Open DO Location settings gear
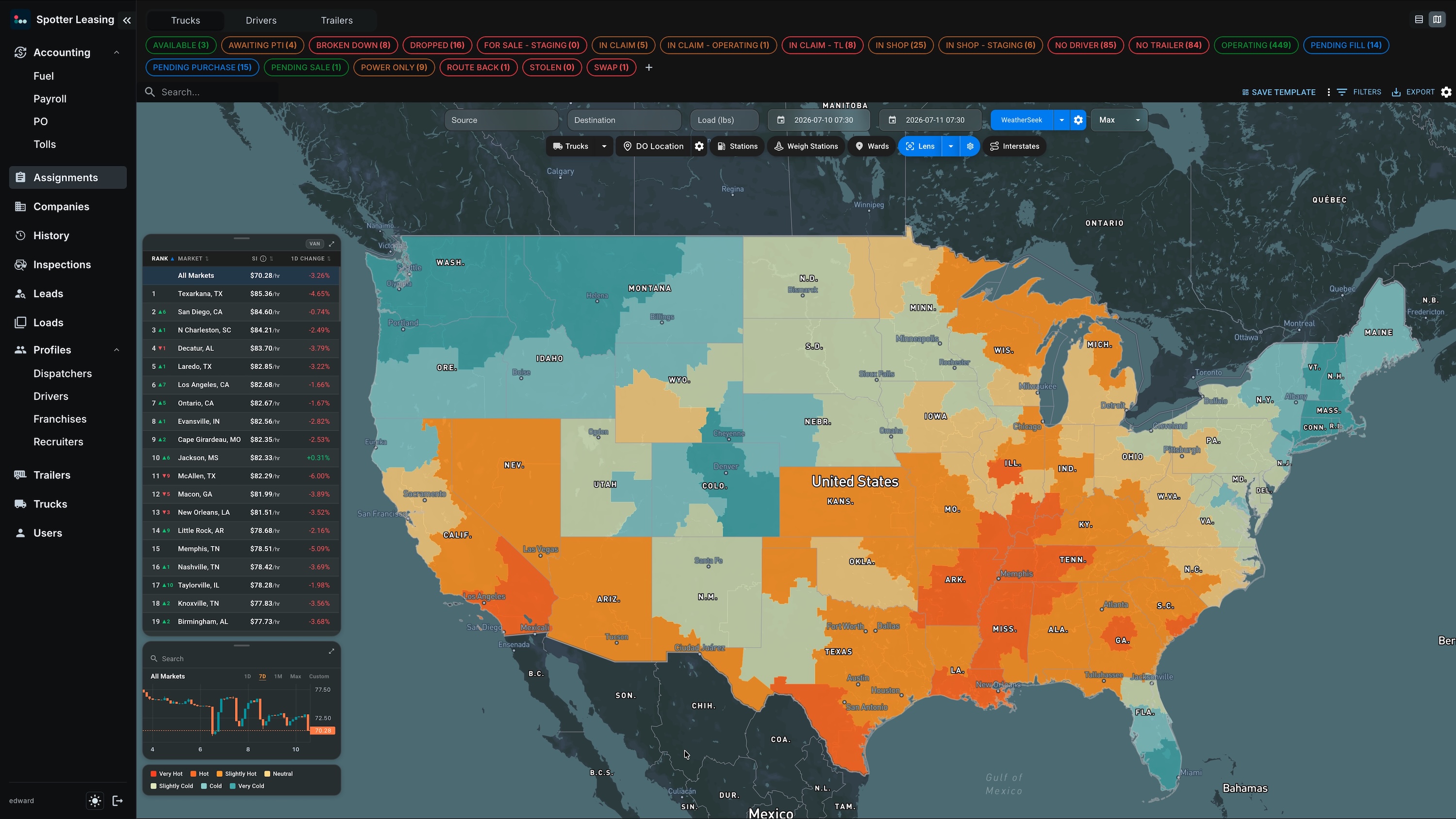1456x819 pixels. 699,147
